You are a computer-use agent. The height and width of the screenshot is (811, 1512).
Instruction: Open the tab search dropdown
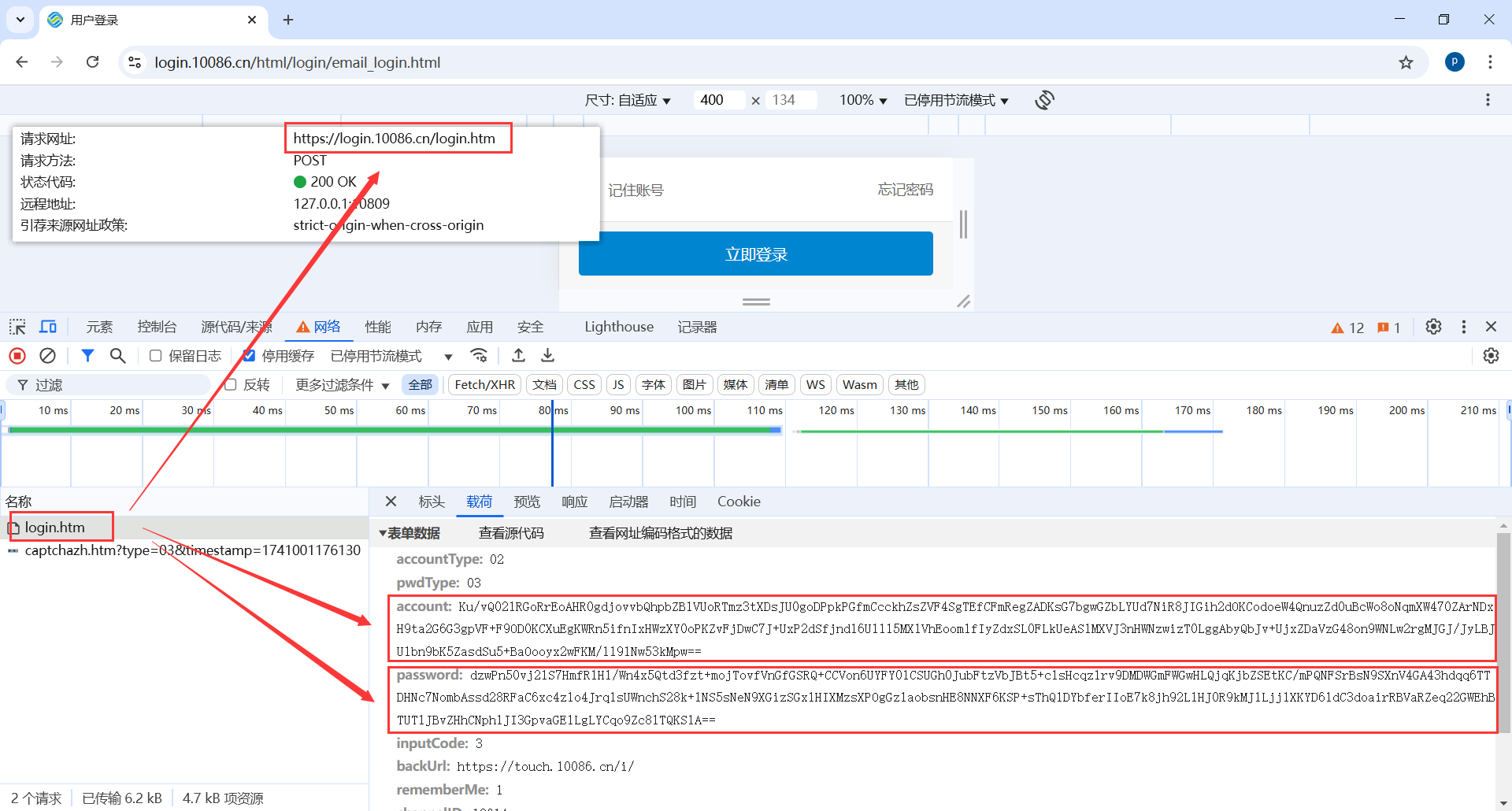point(20,20)
